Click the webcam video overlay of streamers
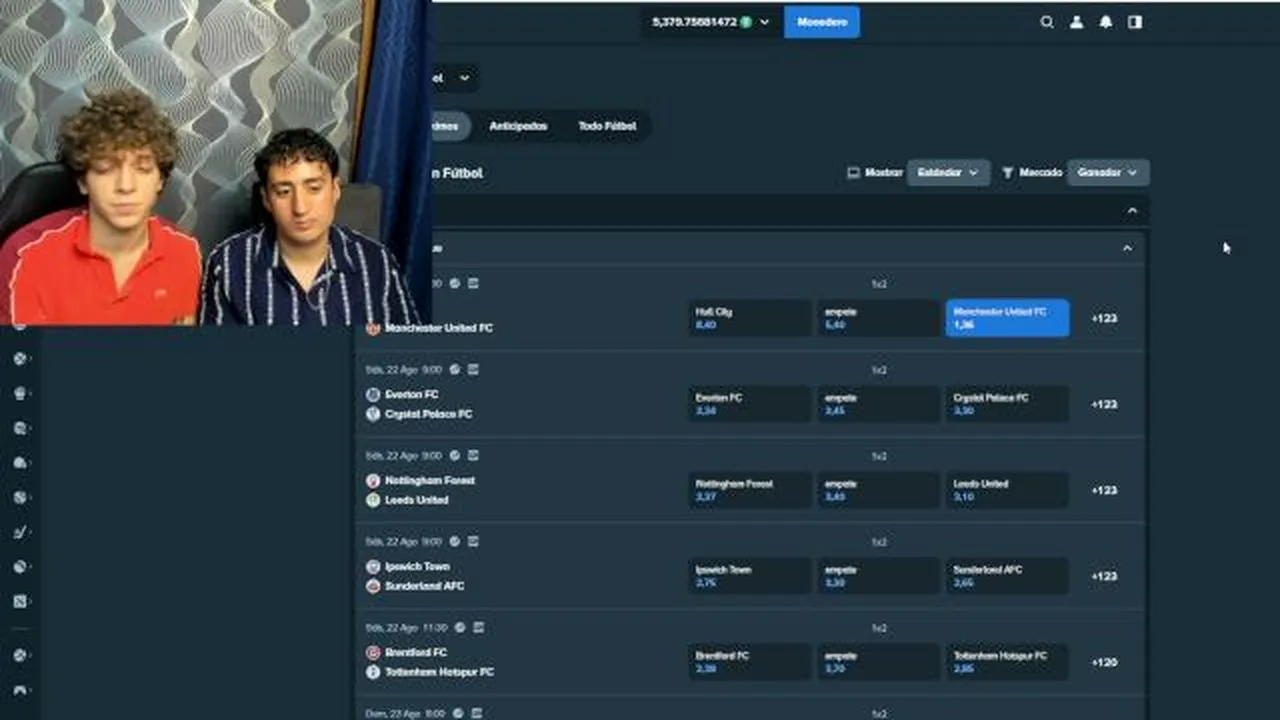This screenshot has width=1280, height=720. pyautogui.click(x=216, y=162)
